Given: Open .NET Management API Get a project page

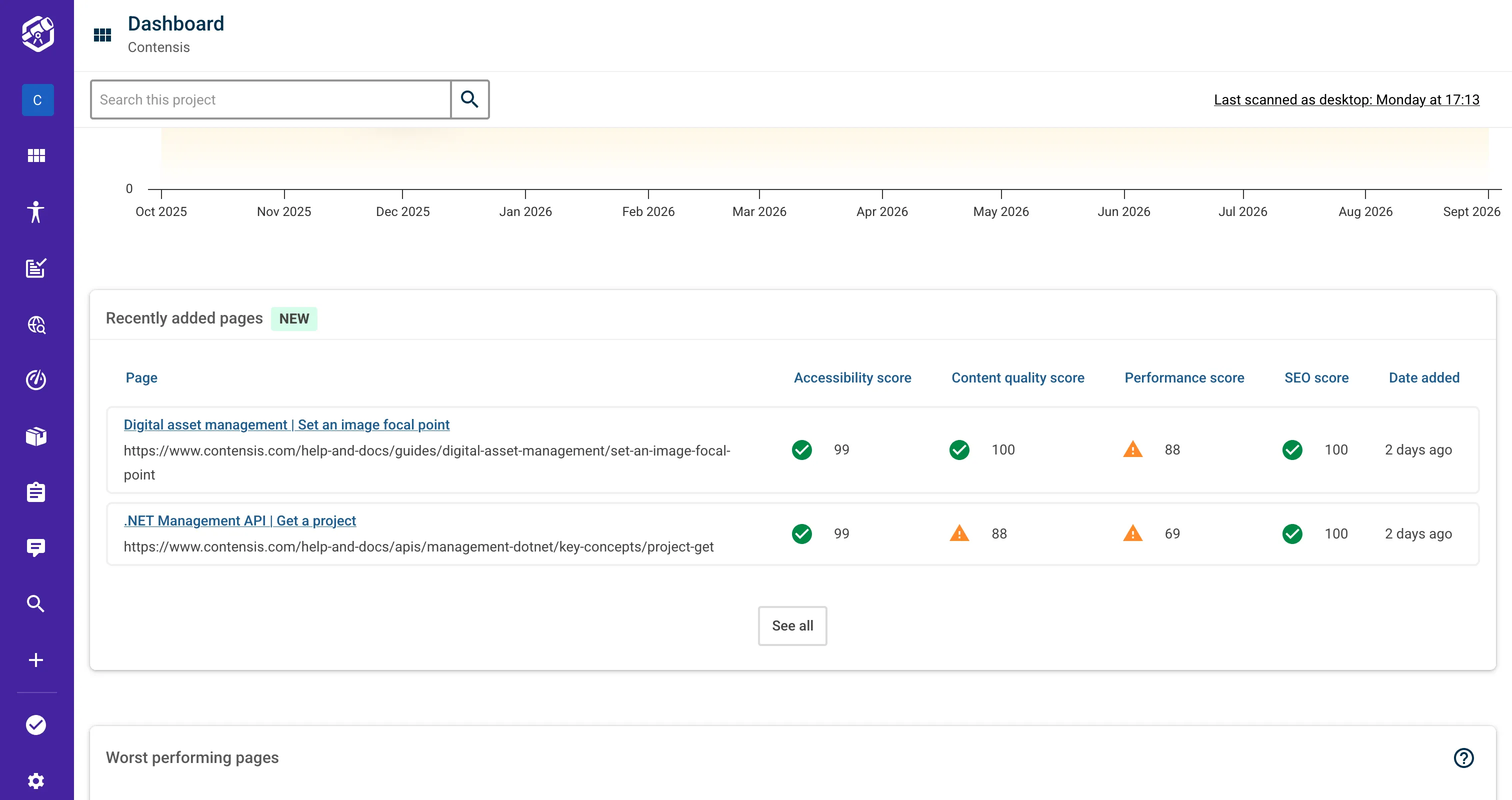Looking at the screenshot, I should coord(240,520).
